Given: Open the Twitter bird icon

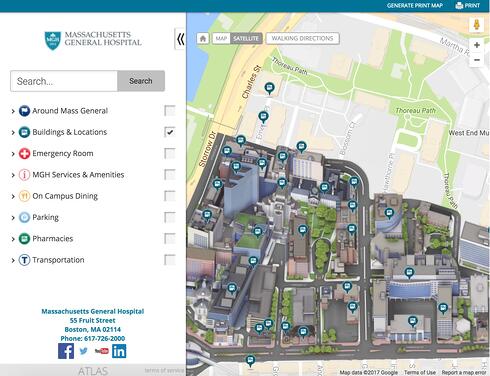Looking at the screenshot, I should (x=84, y=351).
